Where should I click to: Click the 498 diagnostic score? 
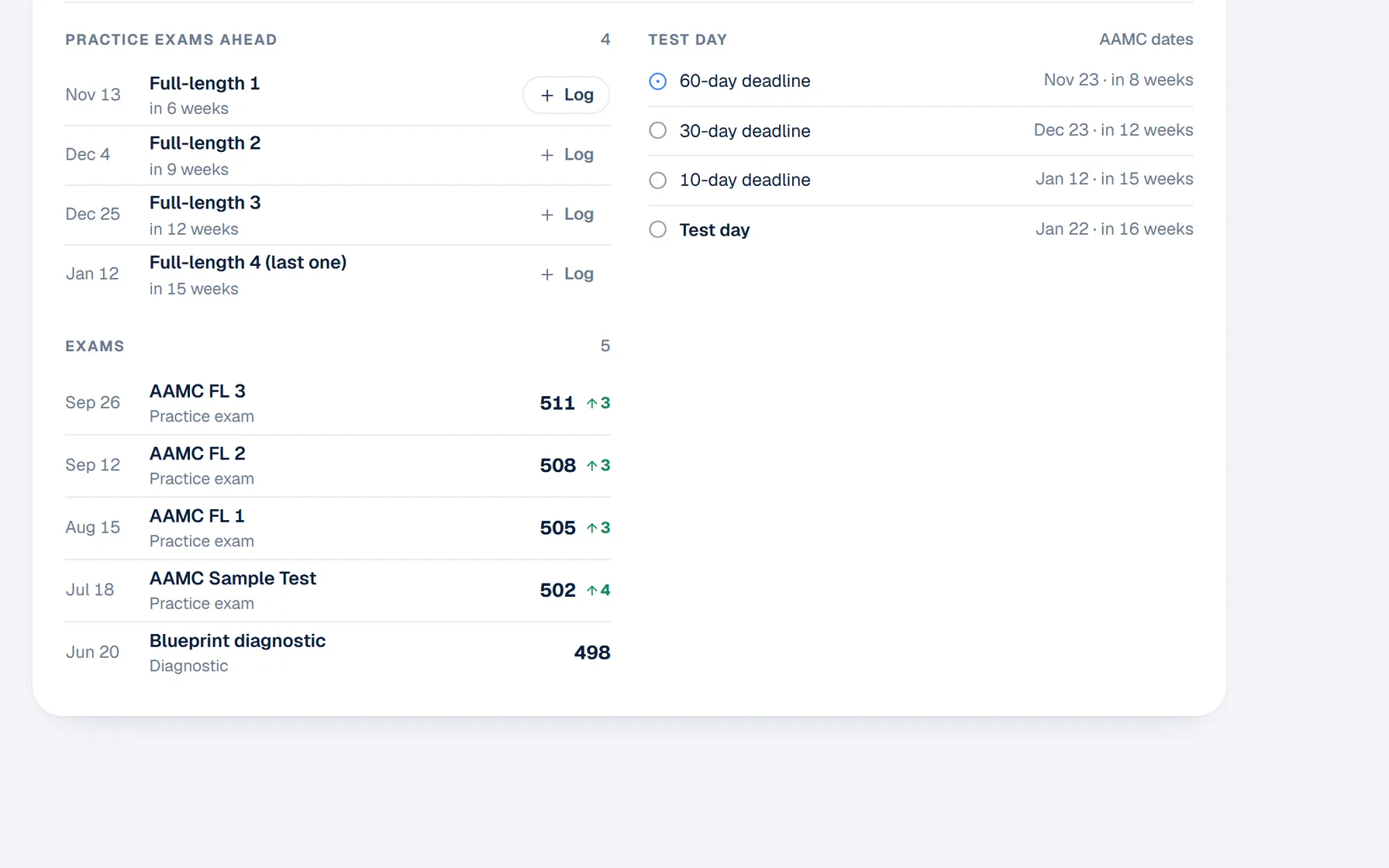[x=592, y=653]
